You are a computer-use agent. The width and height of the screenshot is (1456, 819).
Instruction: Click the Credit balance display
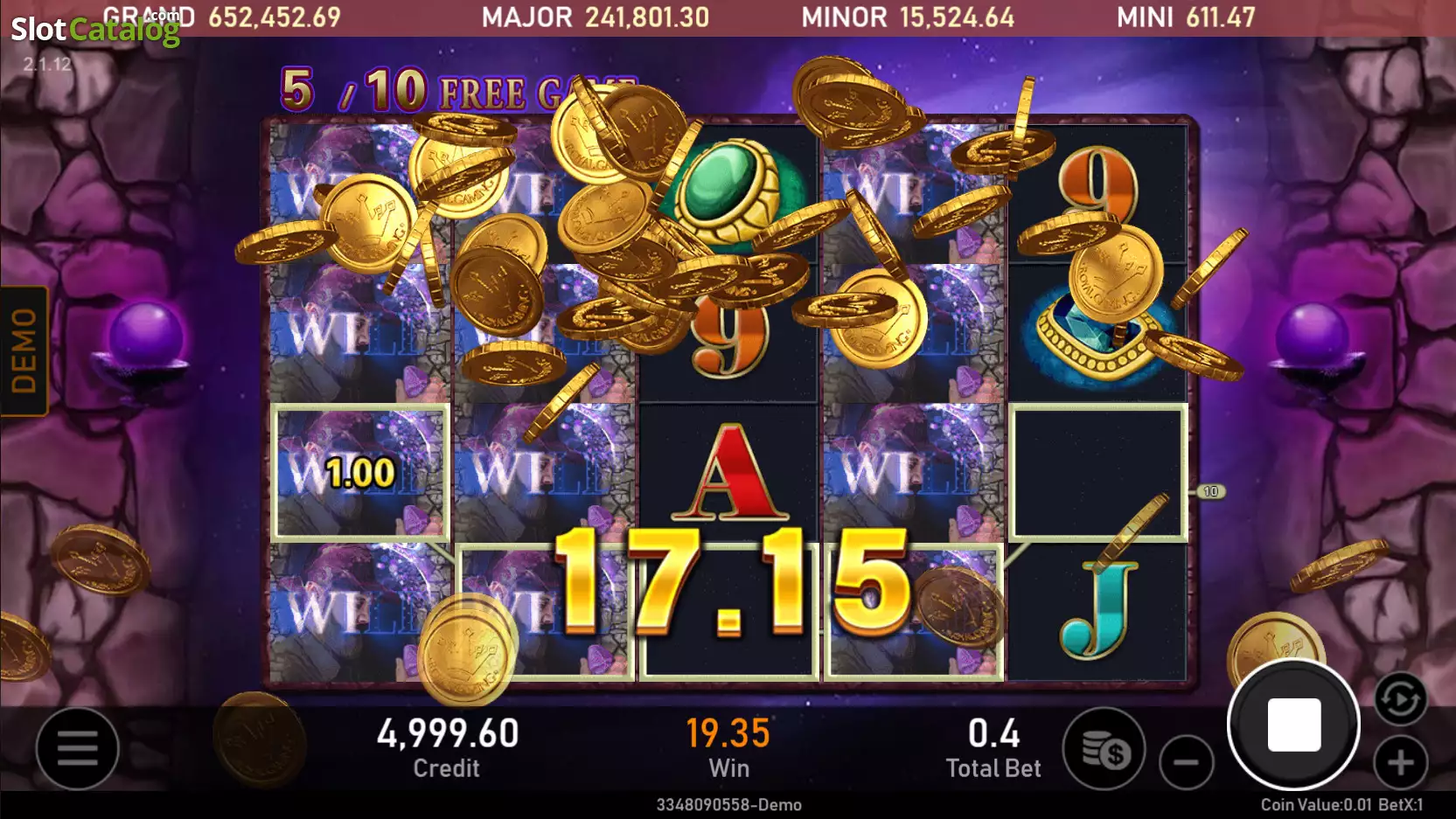pos(447,748)
